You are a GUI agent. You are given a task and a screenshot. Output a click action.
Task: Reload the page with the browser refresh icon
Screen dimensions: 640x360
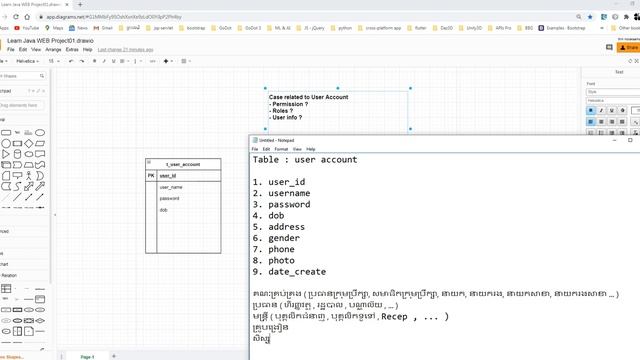[x=16, y=17]
